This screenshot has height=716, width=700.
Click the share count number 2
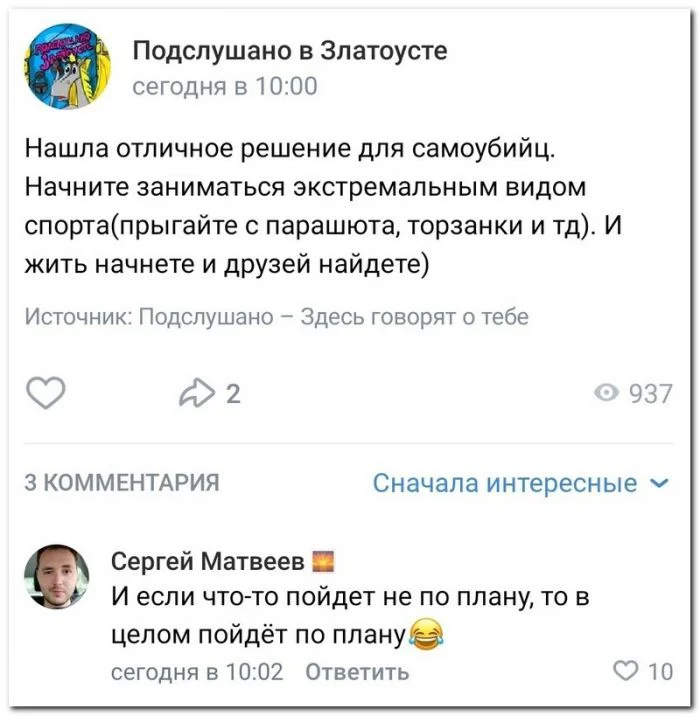(233, 394)
